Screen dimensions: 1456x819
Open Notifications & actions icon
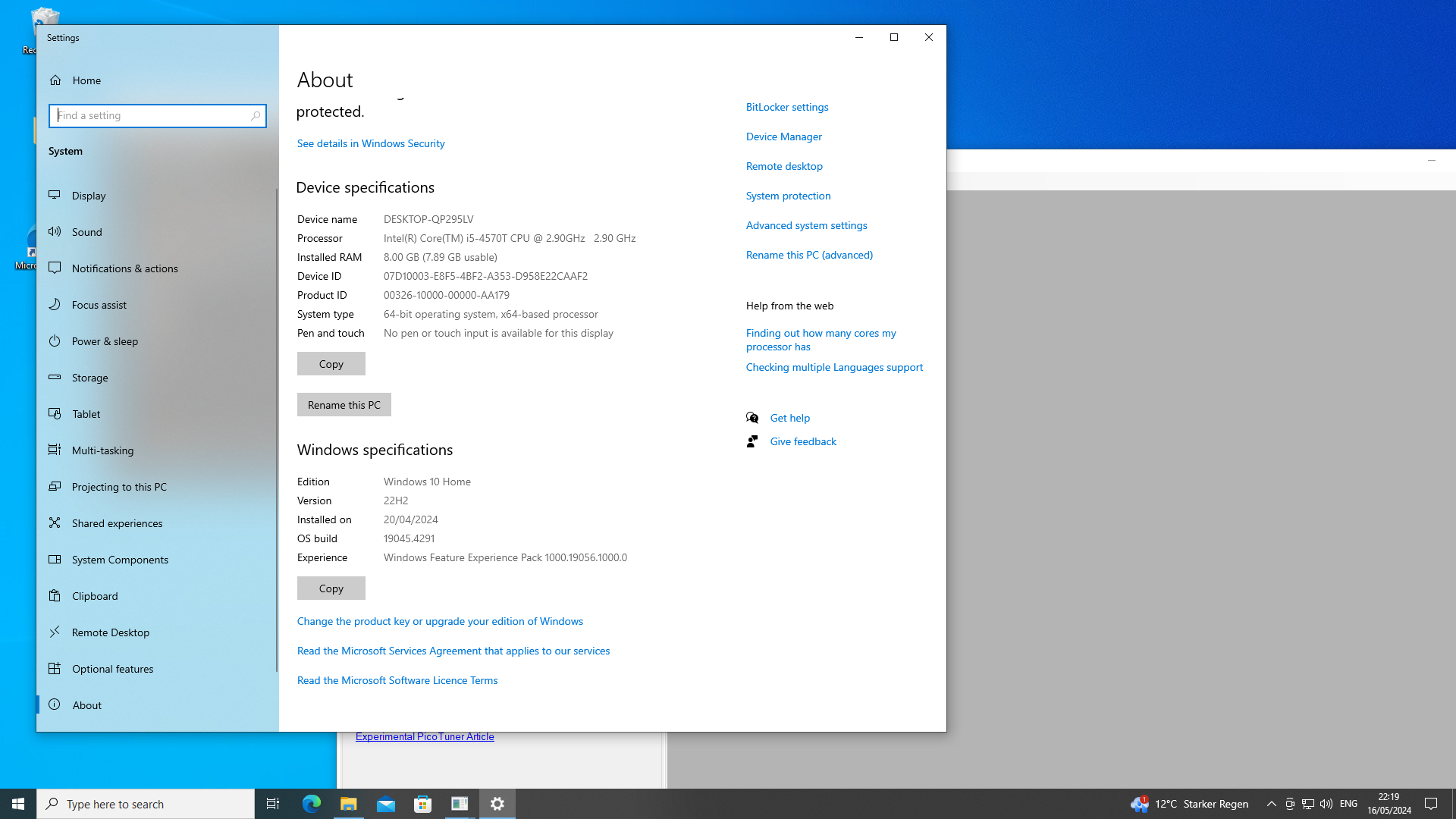click(x=55, y=268)
